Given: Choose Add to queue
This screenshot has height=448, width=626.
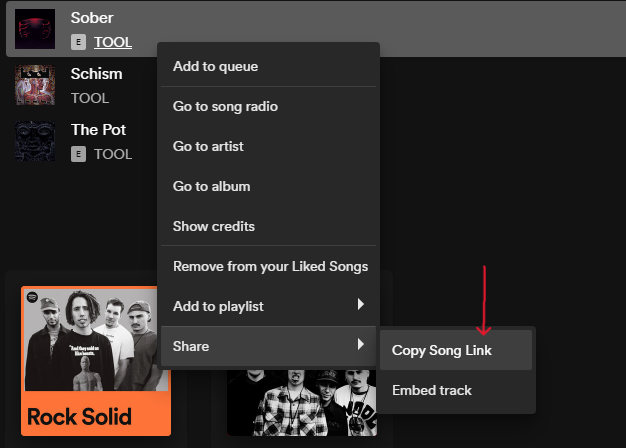Looking at the screenshot, I should [x=215, y=66].
